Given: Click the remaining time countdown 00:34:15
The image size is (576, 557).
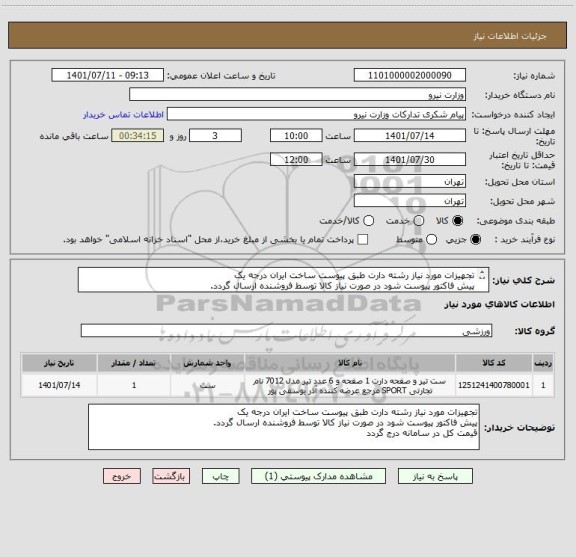Looking at the screenshot, I should tap(138, 136).
